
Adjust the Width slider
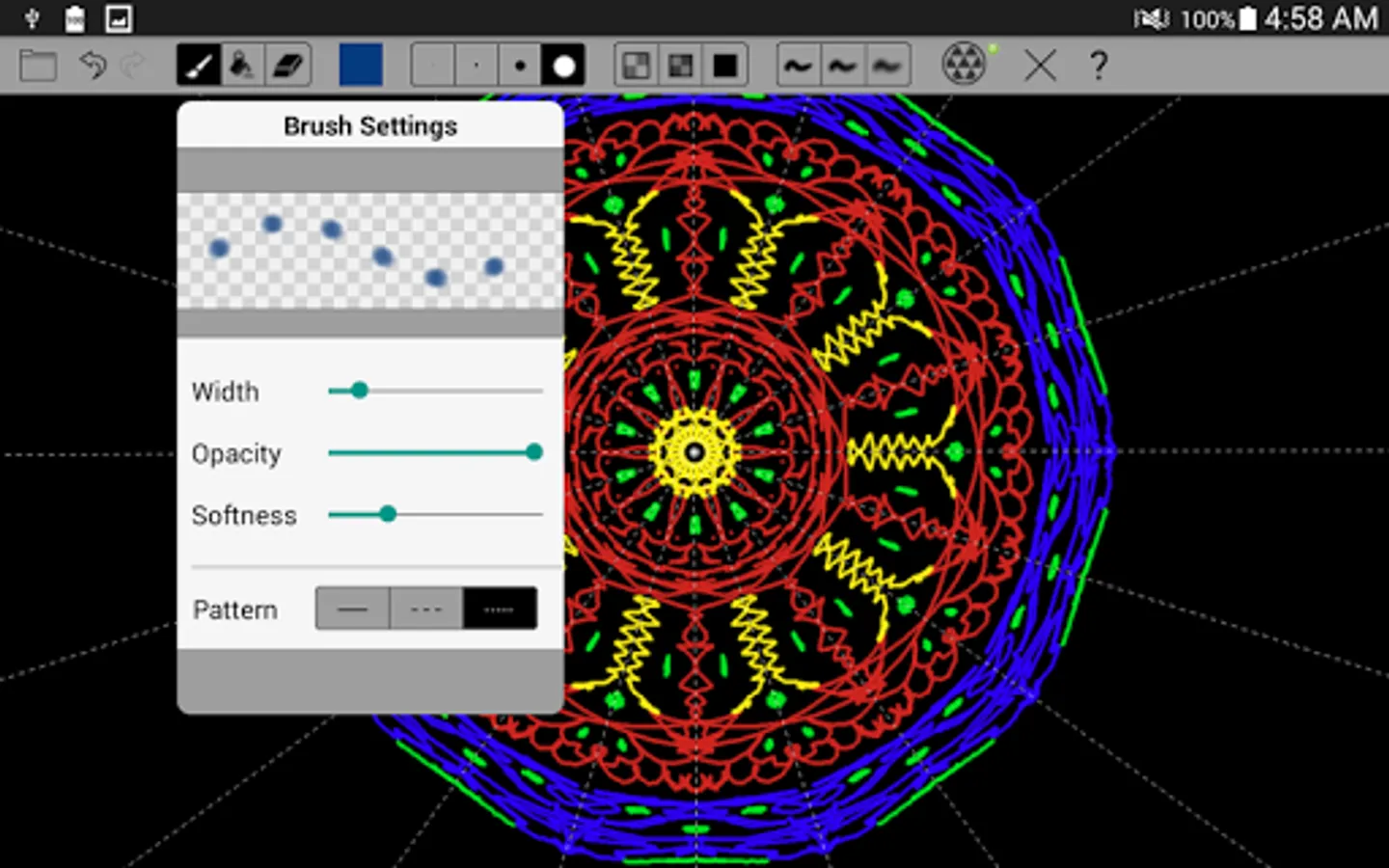pos(435,391)
